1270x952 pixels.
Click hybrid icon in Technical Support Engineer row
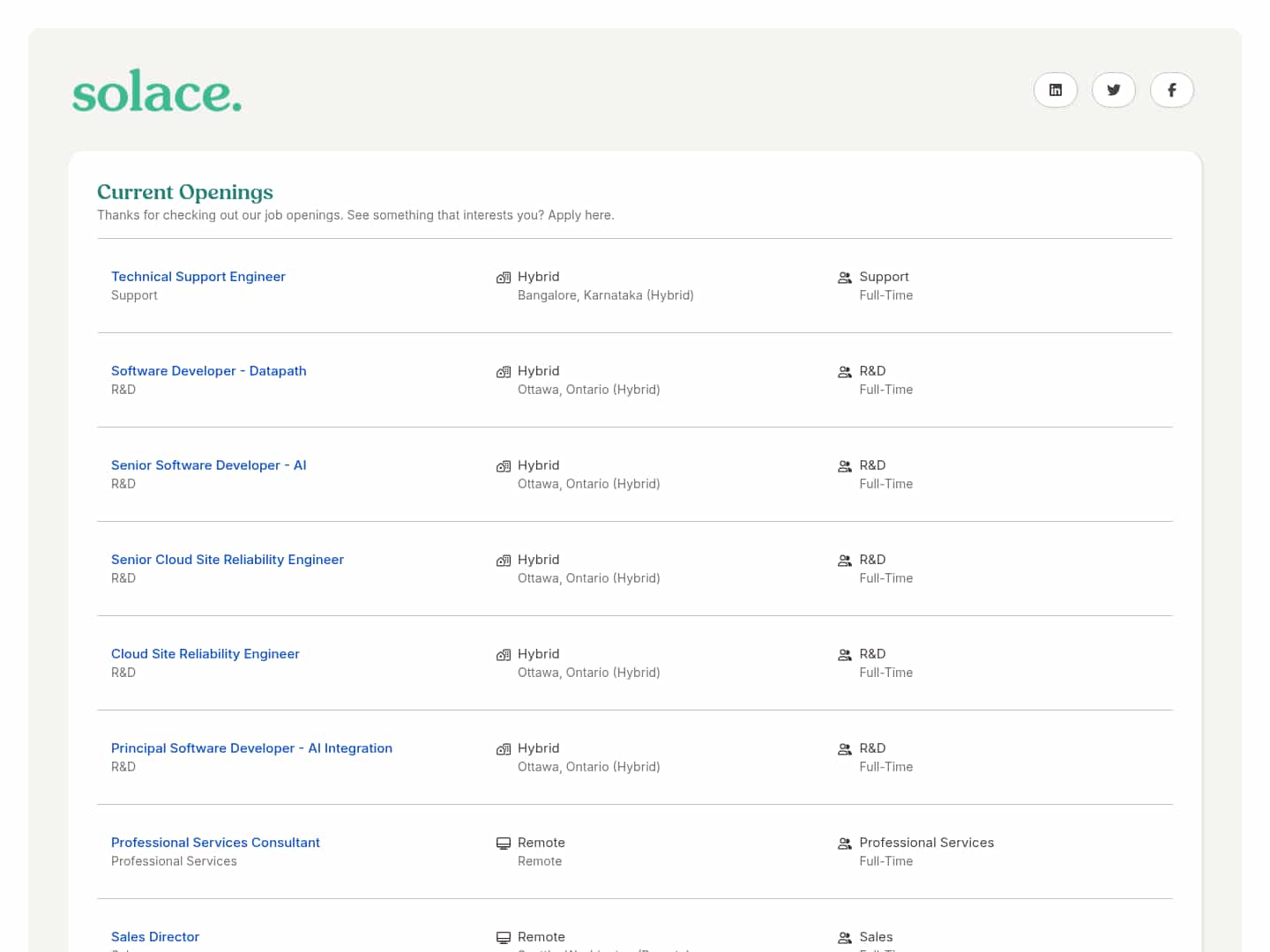point(504,278)
